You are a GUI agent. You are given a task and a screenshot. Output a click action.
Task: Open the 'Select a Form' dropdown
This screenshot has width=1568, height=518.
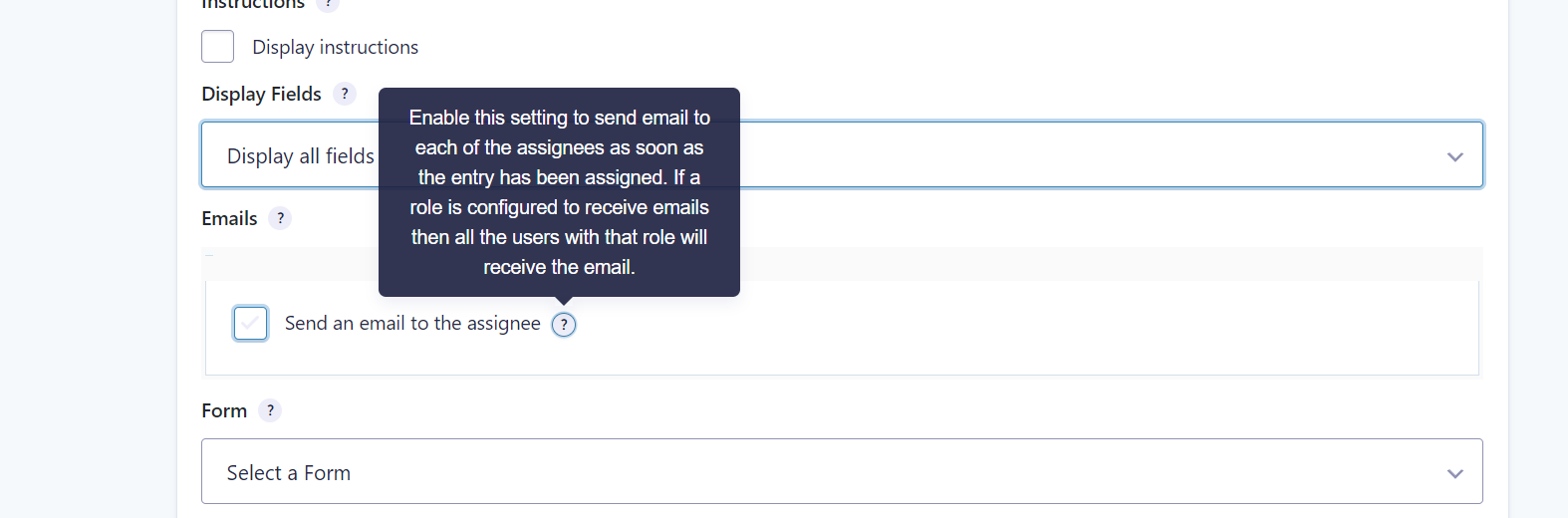coord(842,471)
